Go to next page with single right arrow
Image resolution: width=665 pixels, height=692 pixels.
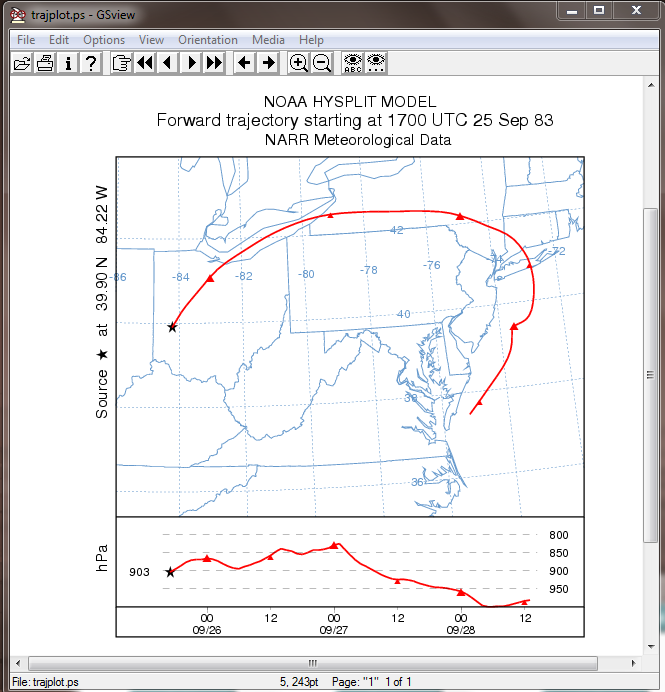(191, 63)
